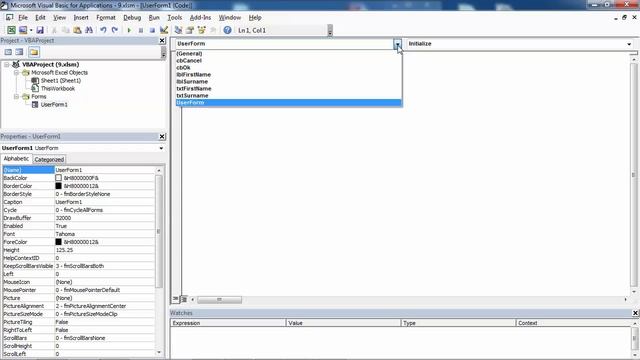
Task: Click the BackColor swatch in Properties
Action: coord(58,178)
